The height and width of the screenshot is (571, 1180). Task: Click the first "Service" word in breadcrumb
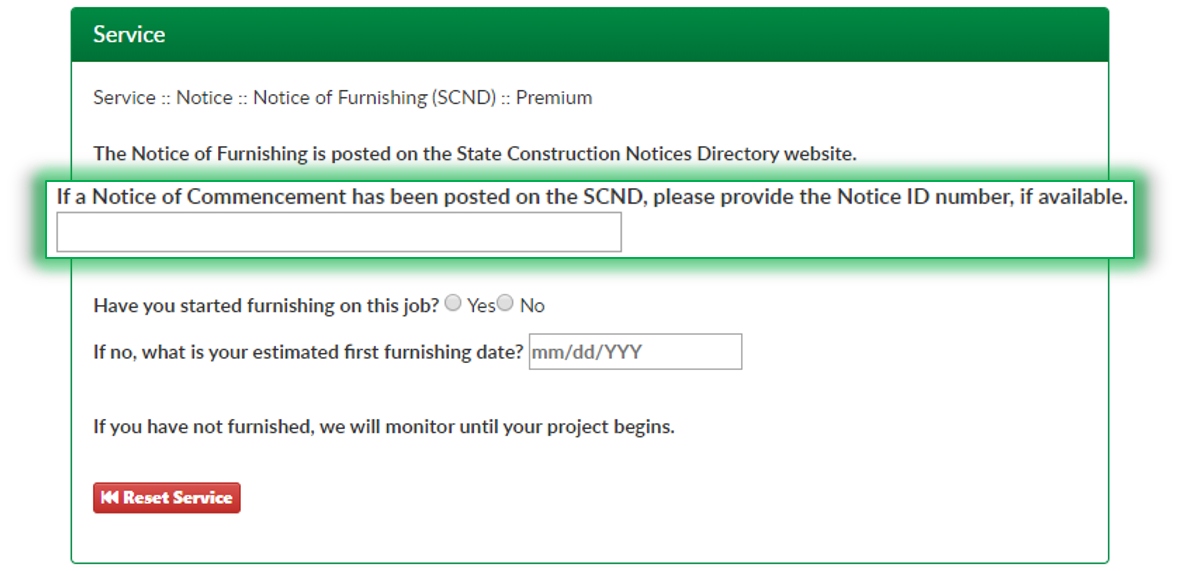[x=124, y=98]
